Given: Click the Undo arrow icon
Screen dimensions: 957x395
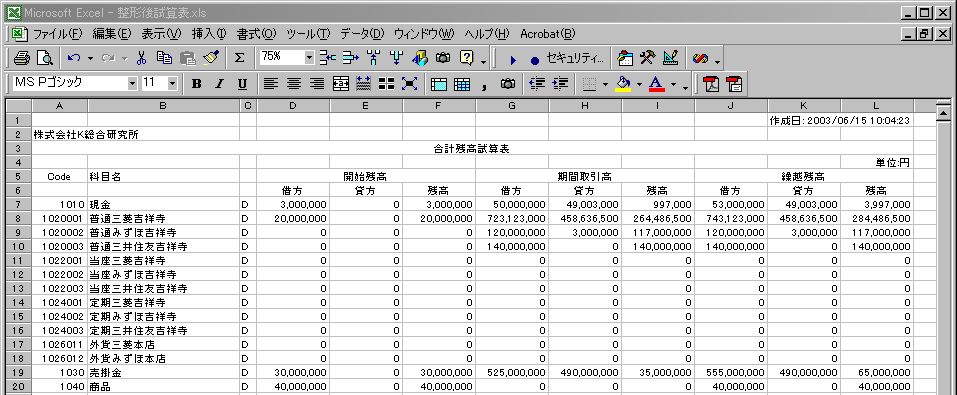Looking at the screenshot, I should click(x=74, y=59).
